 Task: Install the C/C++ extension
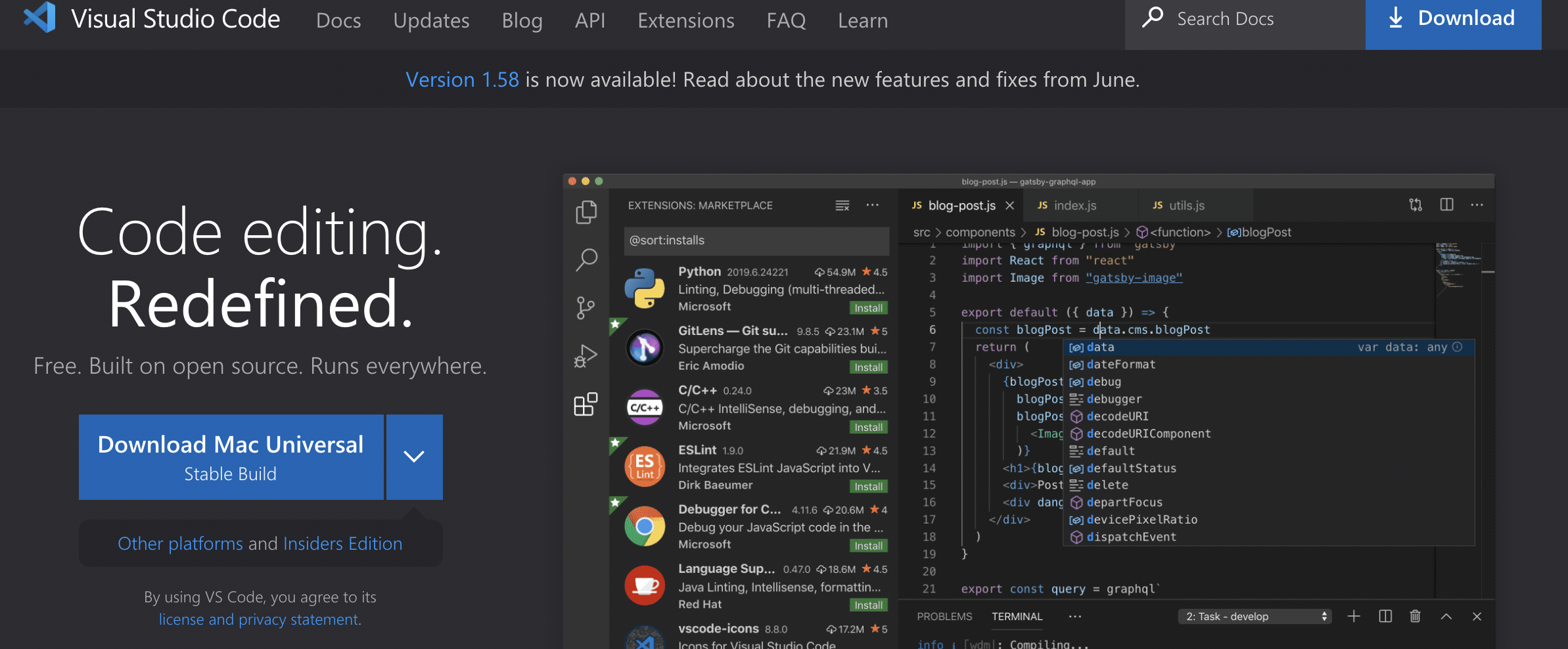click(x=869, y=427)
